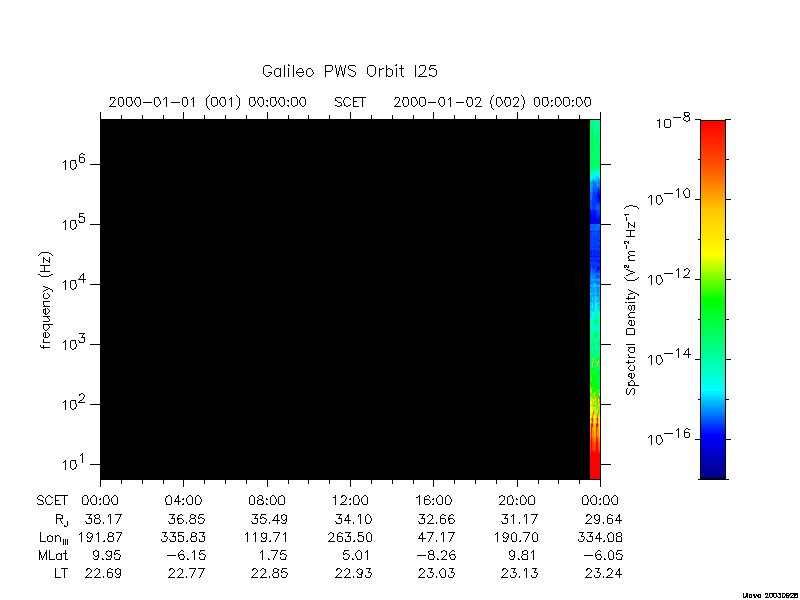The image size is (800, 600).
Task: Click the RJ value 36.85
Action: [186, 519]
